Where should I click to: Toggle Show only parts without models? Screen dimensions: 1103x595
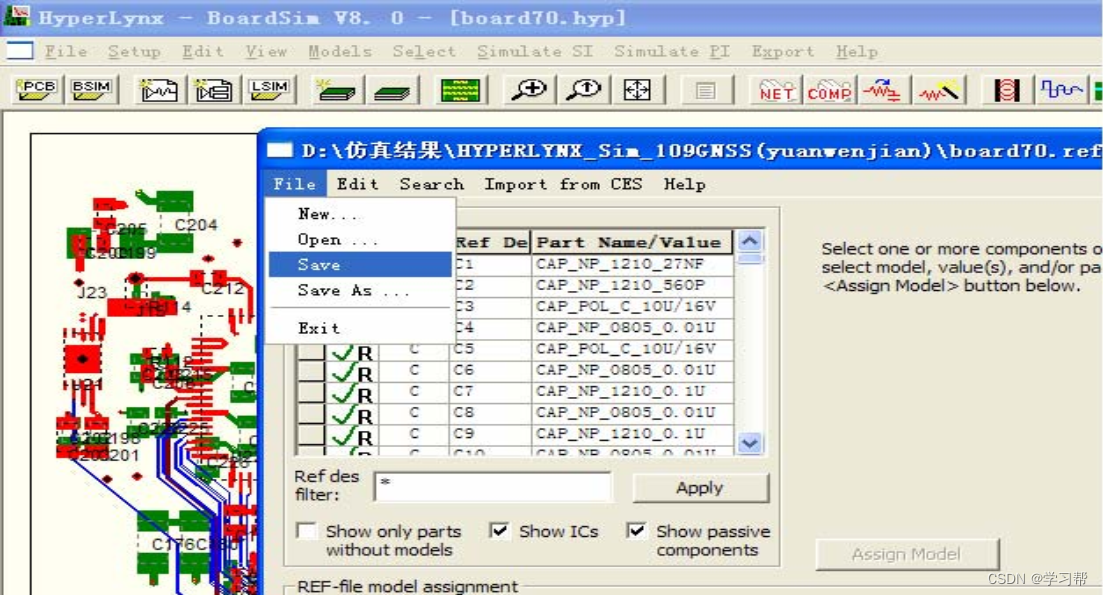click(x=307, y=531)
